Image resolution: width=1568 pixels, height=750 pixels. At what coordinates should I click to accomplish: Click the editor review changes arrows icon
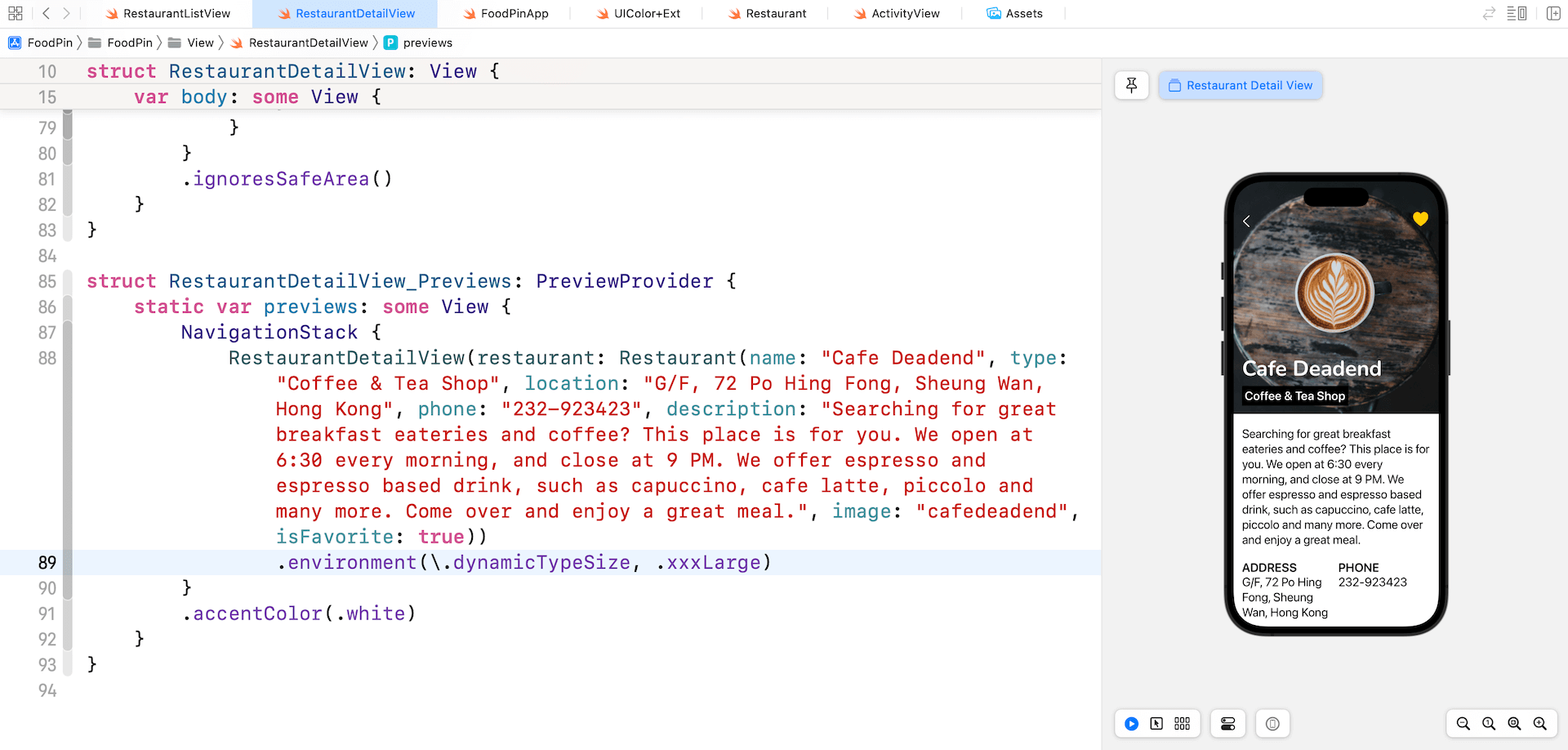[1489, 13]
